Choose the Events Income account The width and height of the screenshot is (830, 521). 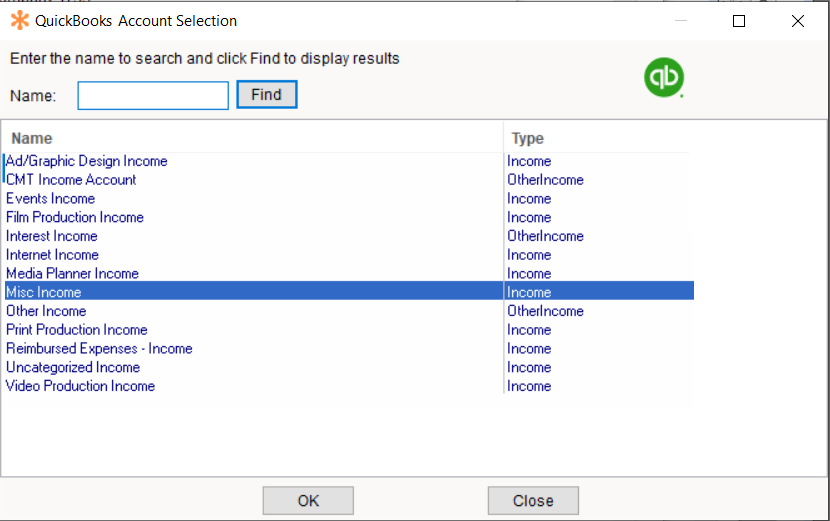(x=51, y=198)
